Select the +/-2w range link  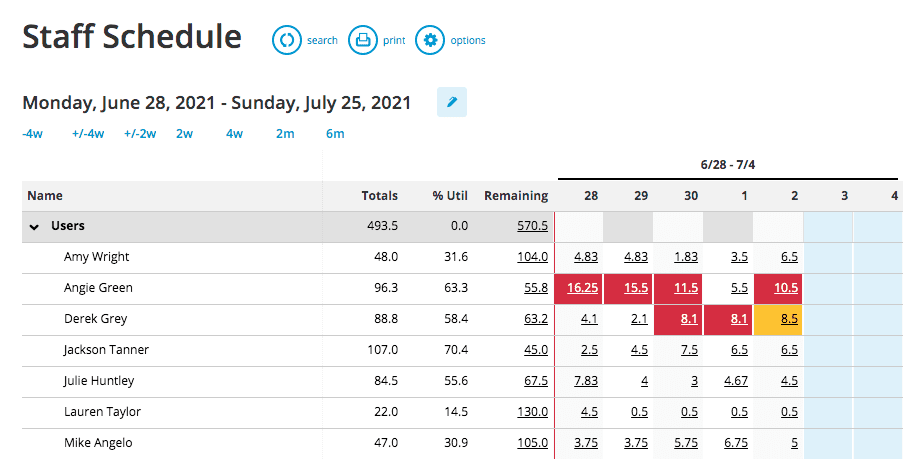140,134
